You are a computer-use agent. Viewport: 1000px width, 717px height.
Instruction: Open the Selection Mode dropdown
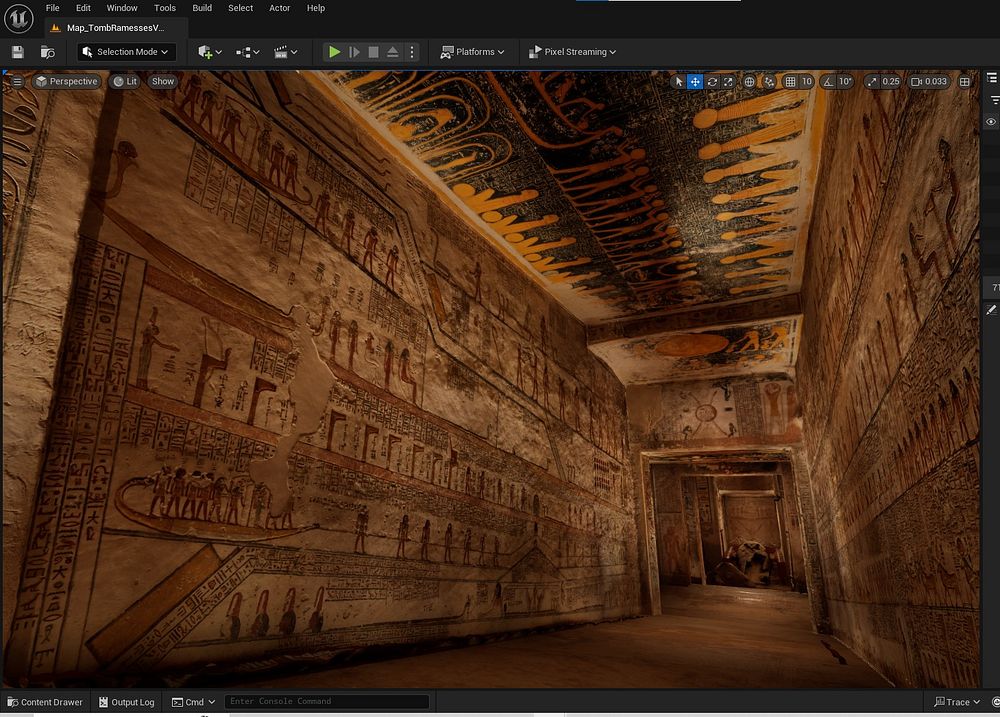(x=127, y=52)
